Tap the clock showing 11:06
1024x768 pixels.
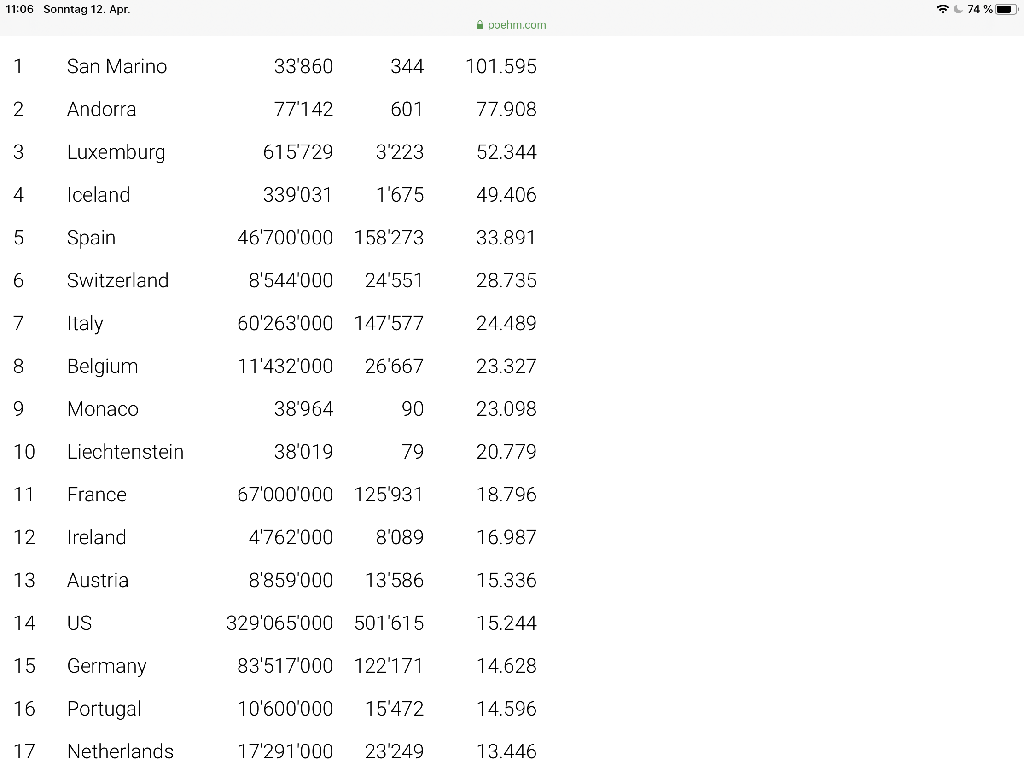pos(19,9)
